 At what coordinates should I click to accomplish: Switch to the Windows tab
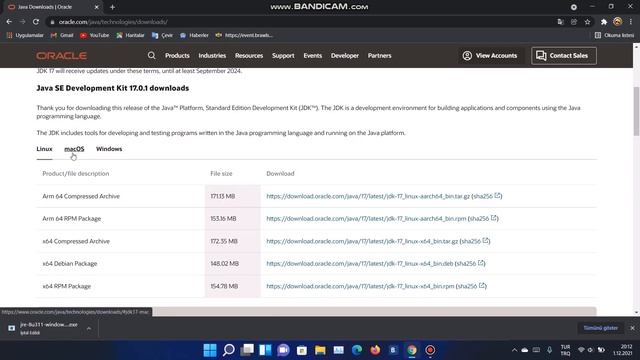(x=109, y=149)
